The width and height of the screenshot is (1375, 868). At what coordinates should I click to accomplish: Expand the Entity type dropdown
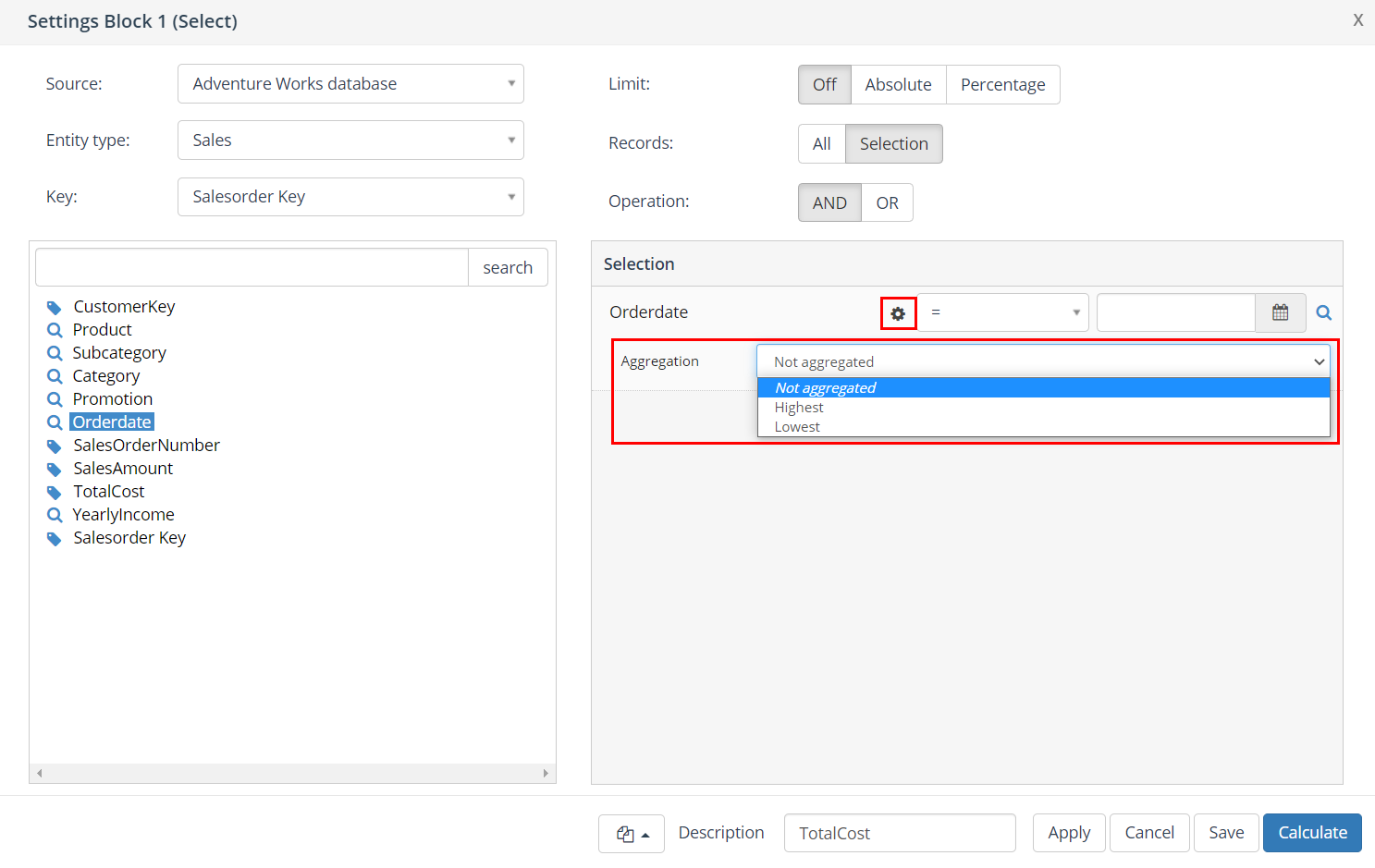[350, 141]
